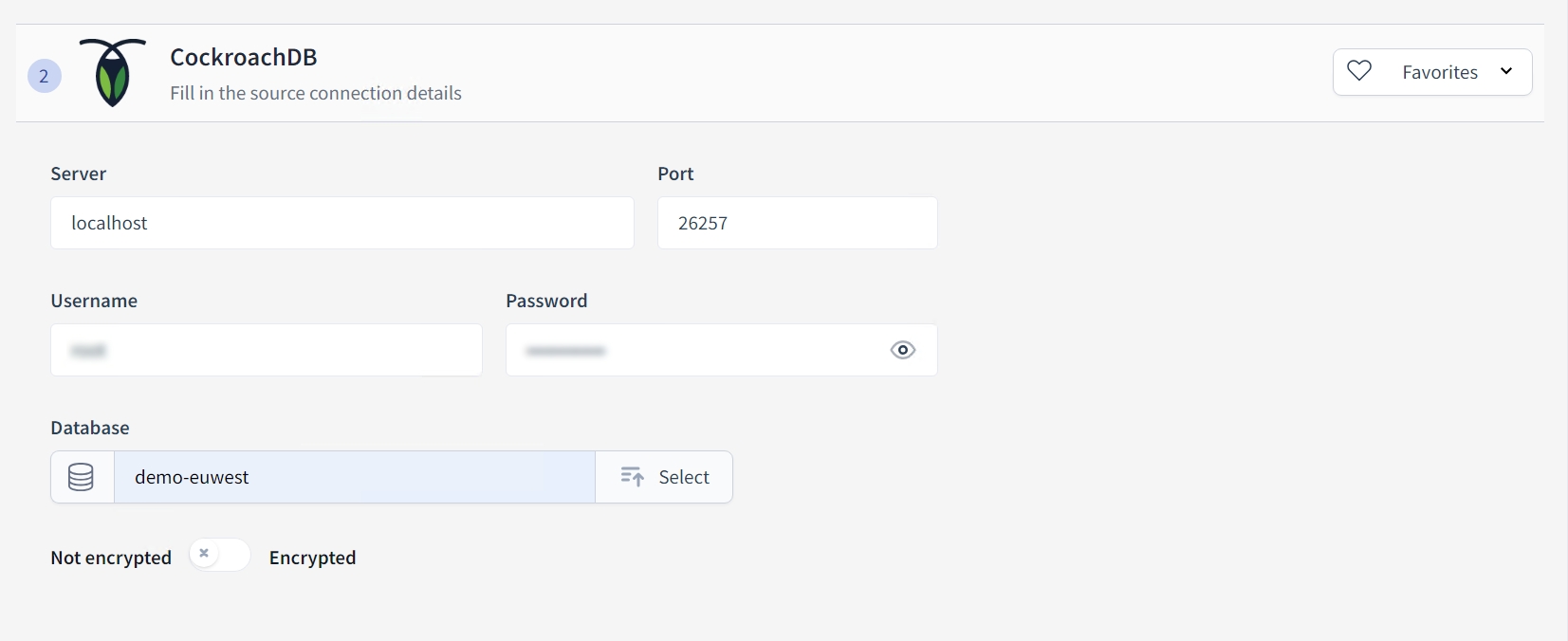Image resolution: width=1568 pixels, height=641 pixels.
Task: Click the Select list arrow icon
Action: pyautogui.click(x=632, y=476)
